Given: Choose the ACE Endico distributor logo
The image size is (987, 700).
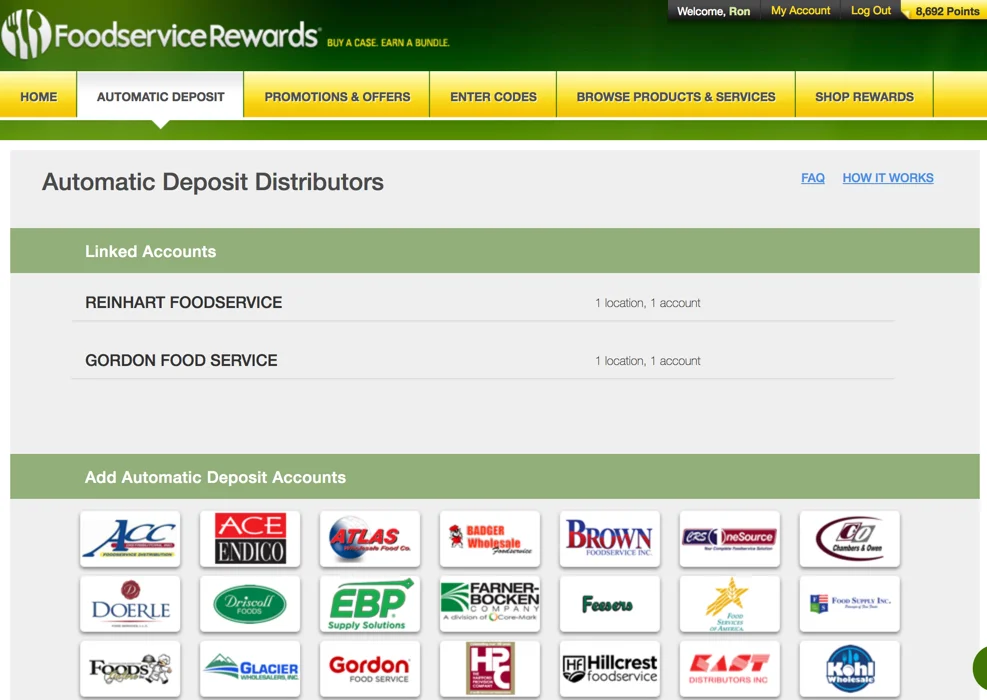Looking at the screenshot, I should 250,539.
